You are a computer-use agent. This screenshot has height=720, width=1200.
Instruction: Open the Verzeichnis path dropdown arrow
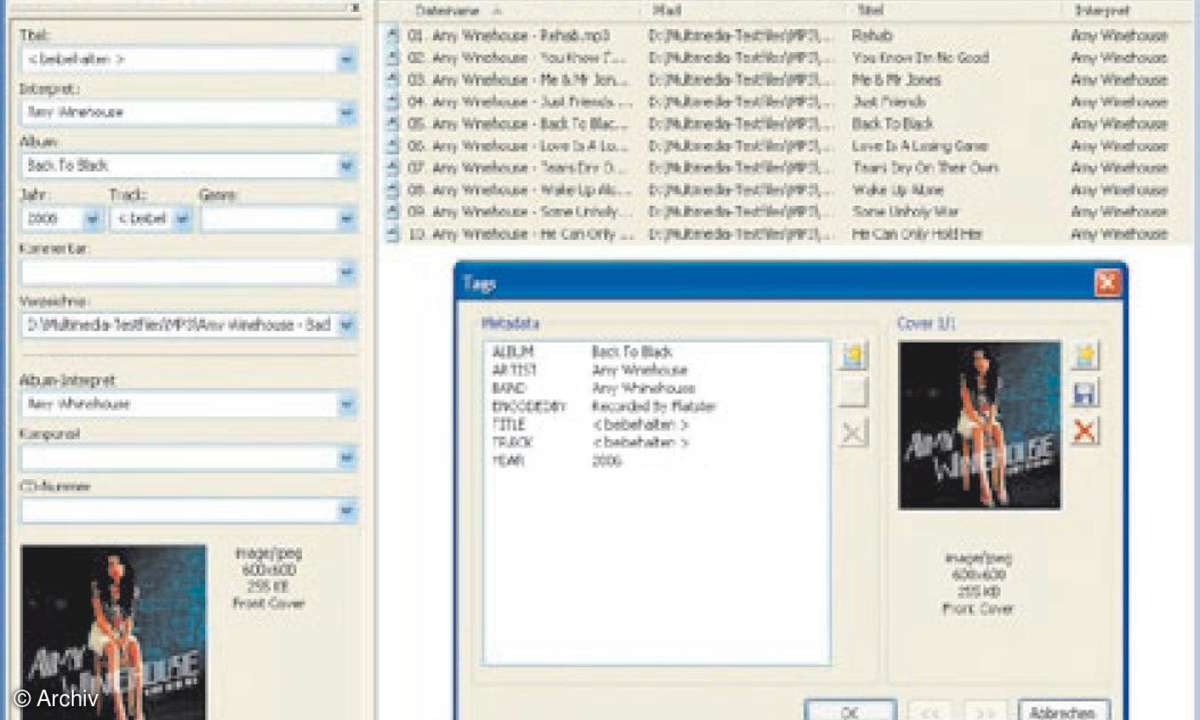[x=346, y=325]
